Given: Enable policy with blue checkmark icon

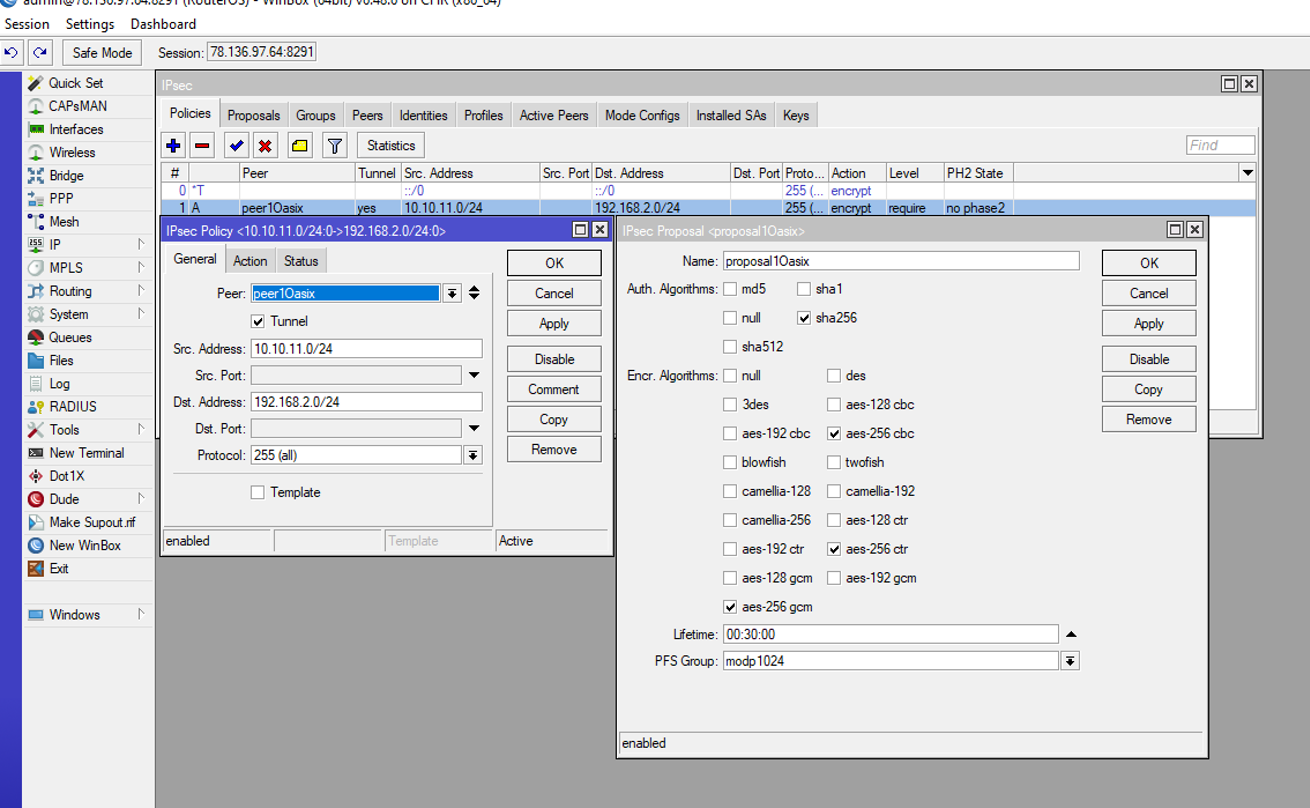Looking at the screenshot, I should (x=236, y=145).
